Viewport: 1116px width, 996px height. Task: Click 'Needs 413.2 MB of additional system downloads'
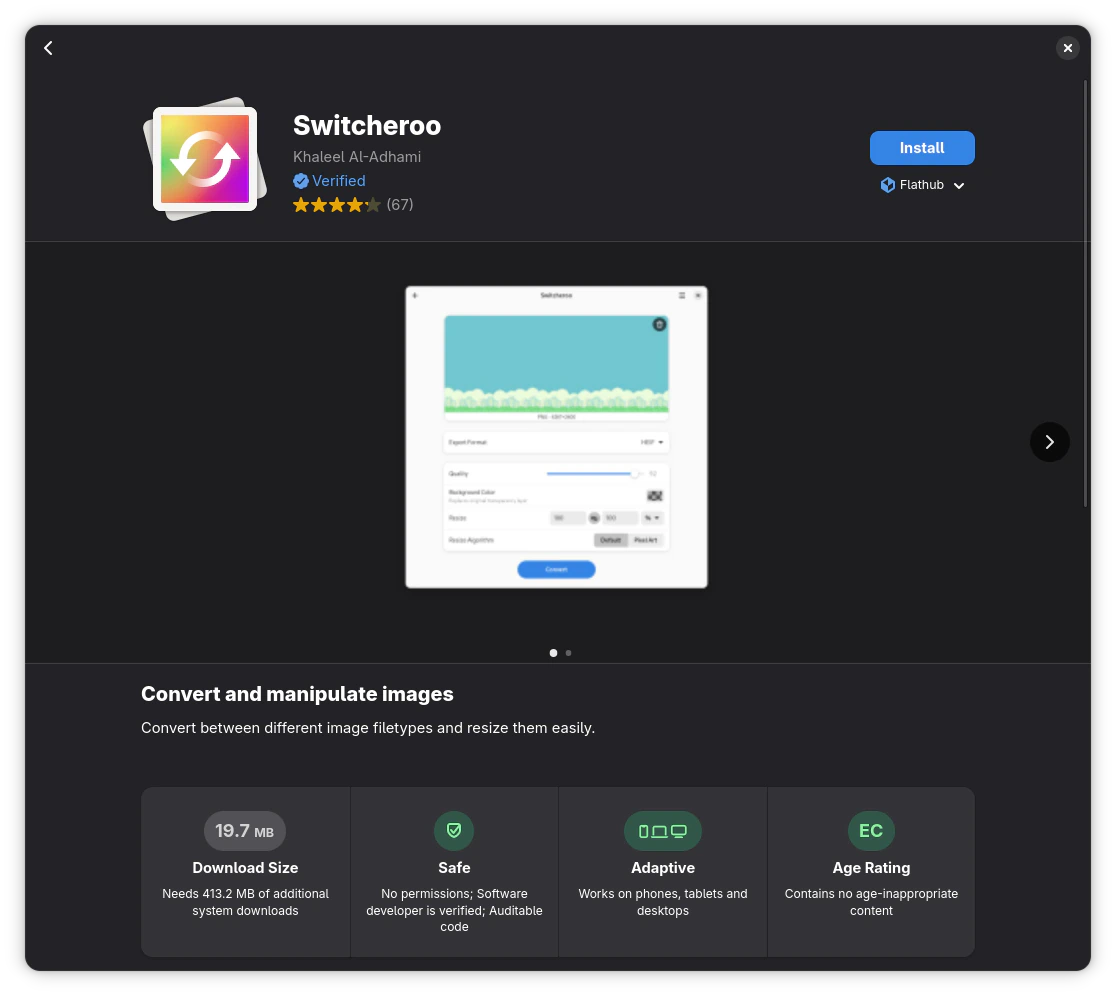(246, 902)
